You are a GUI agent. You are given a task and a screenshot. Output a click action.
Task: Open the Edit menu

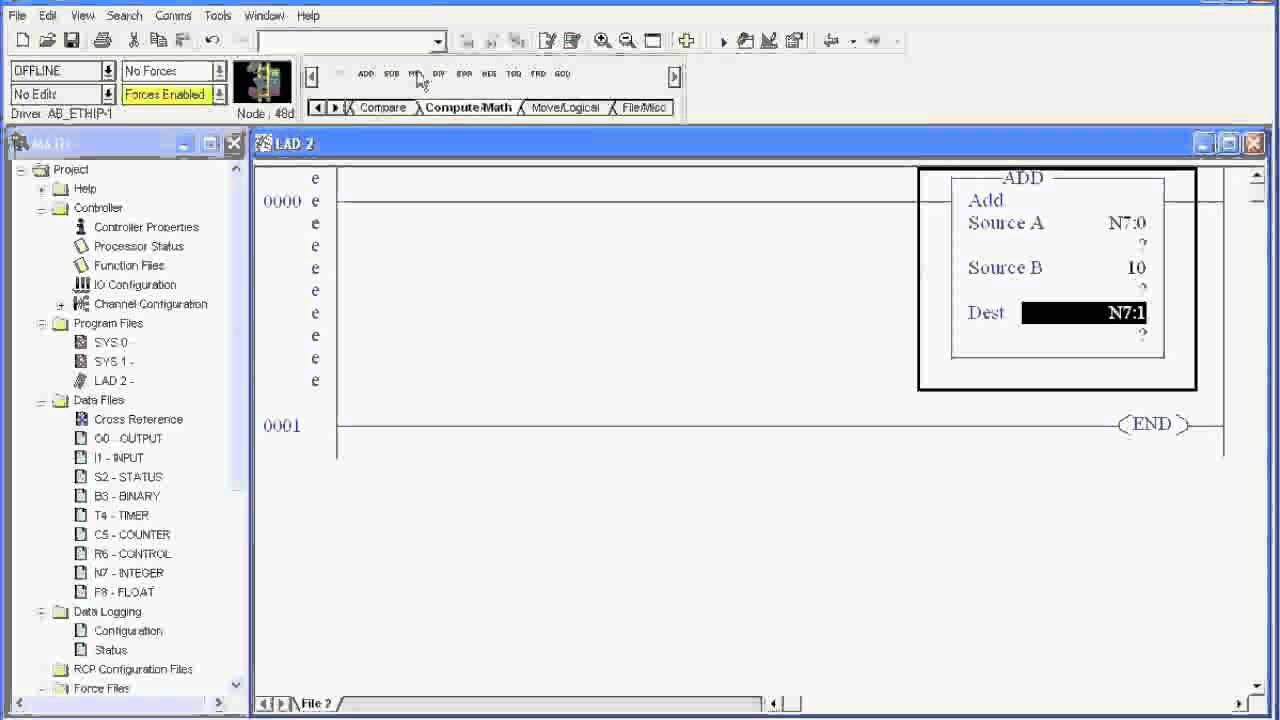[x=48, y=16]
